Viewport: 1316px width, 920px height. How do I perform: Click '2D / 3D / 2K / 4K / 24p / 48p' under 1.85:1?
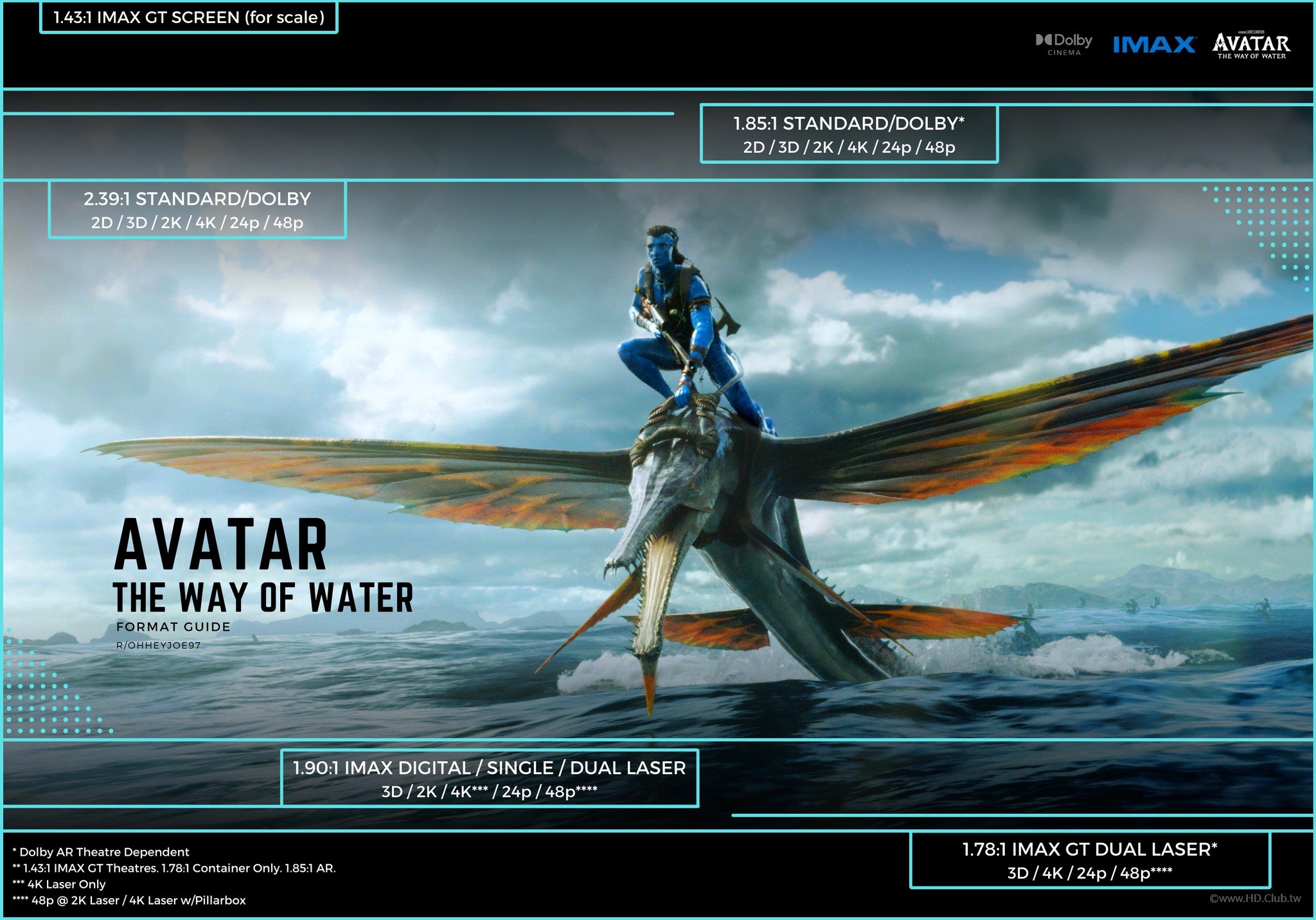pos(849,147)
